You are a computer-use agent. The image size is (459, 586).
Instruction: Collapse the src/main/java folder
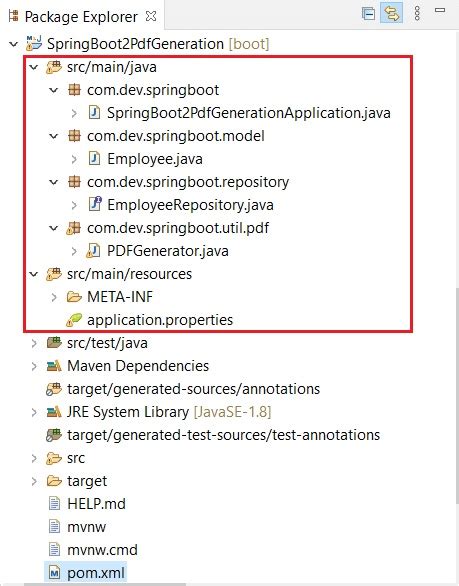tap(34, 68)
